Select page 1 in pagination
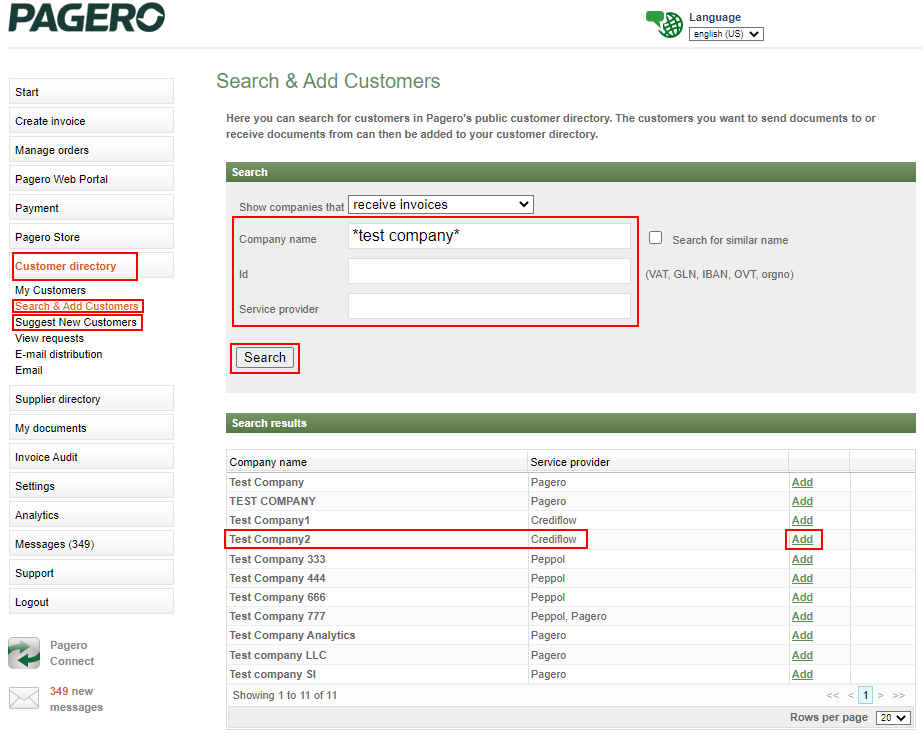 click(x=865, y=695)
